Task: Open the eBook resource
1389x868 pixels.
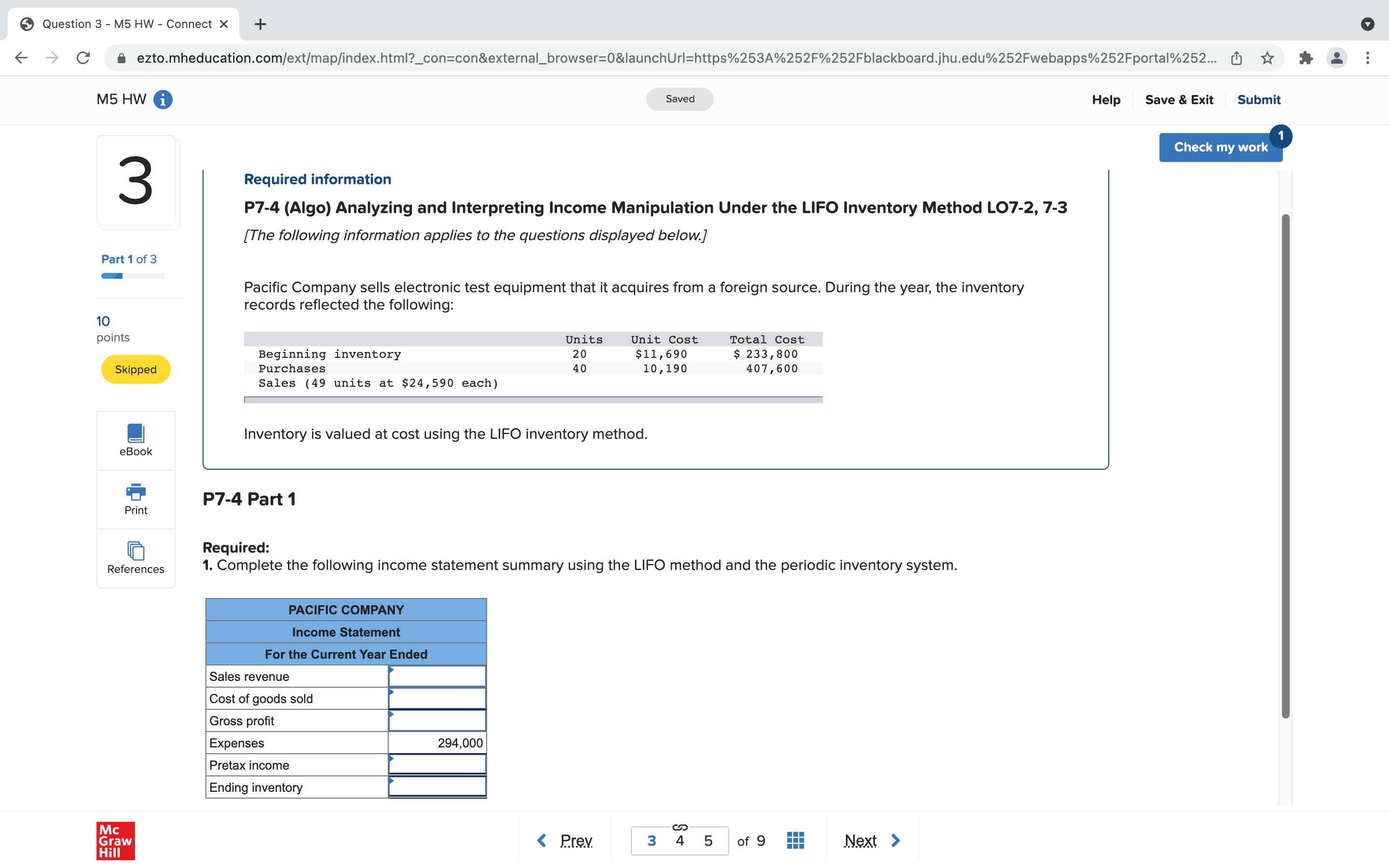Action: [x=135, y=440]
